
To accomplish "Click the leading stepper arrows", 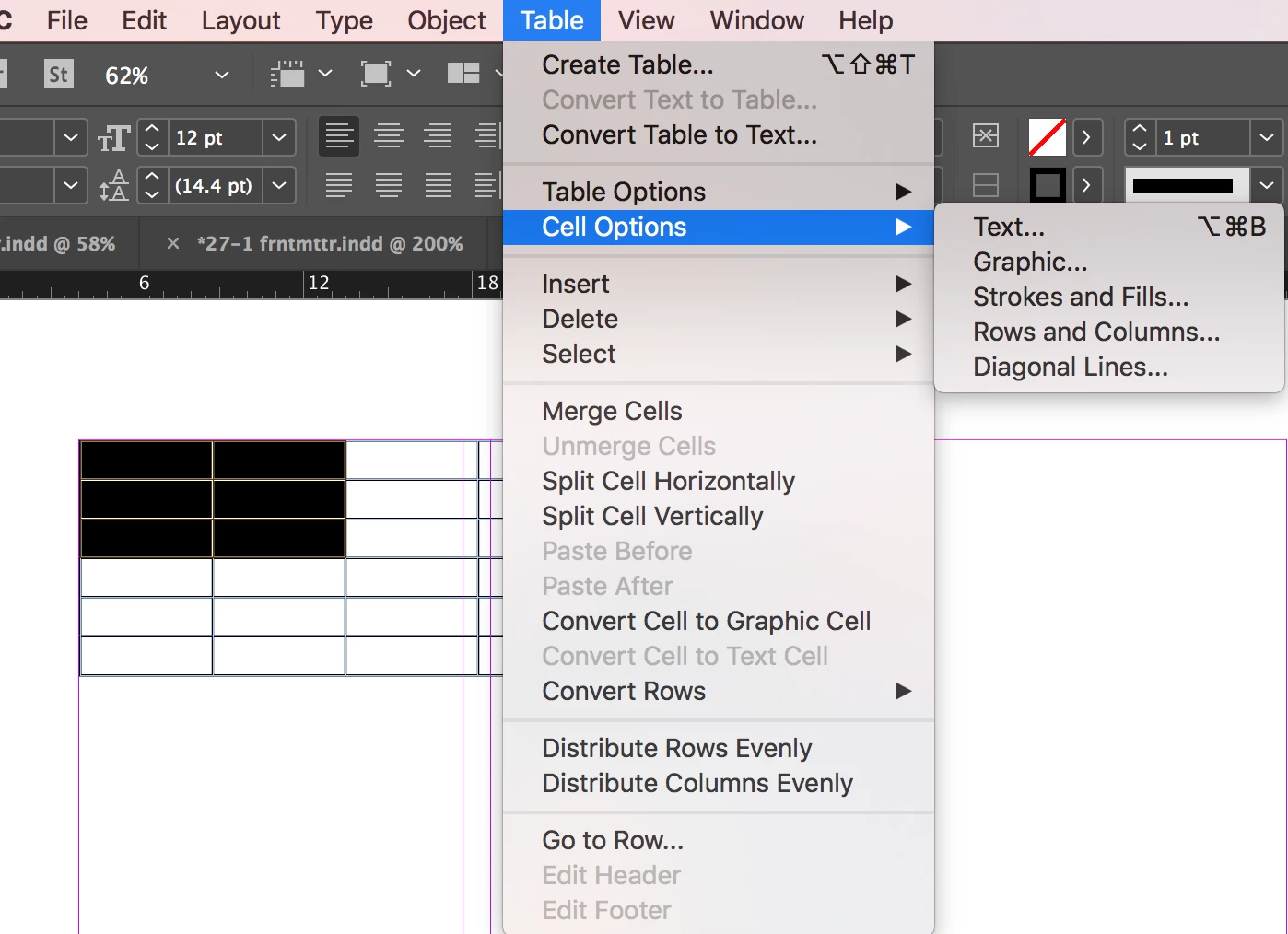I will pos(153,185).
